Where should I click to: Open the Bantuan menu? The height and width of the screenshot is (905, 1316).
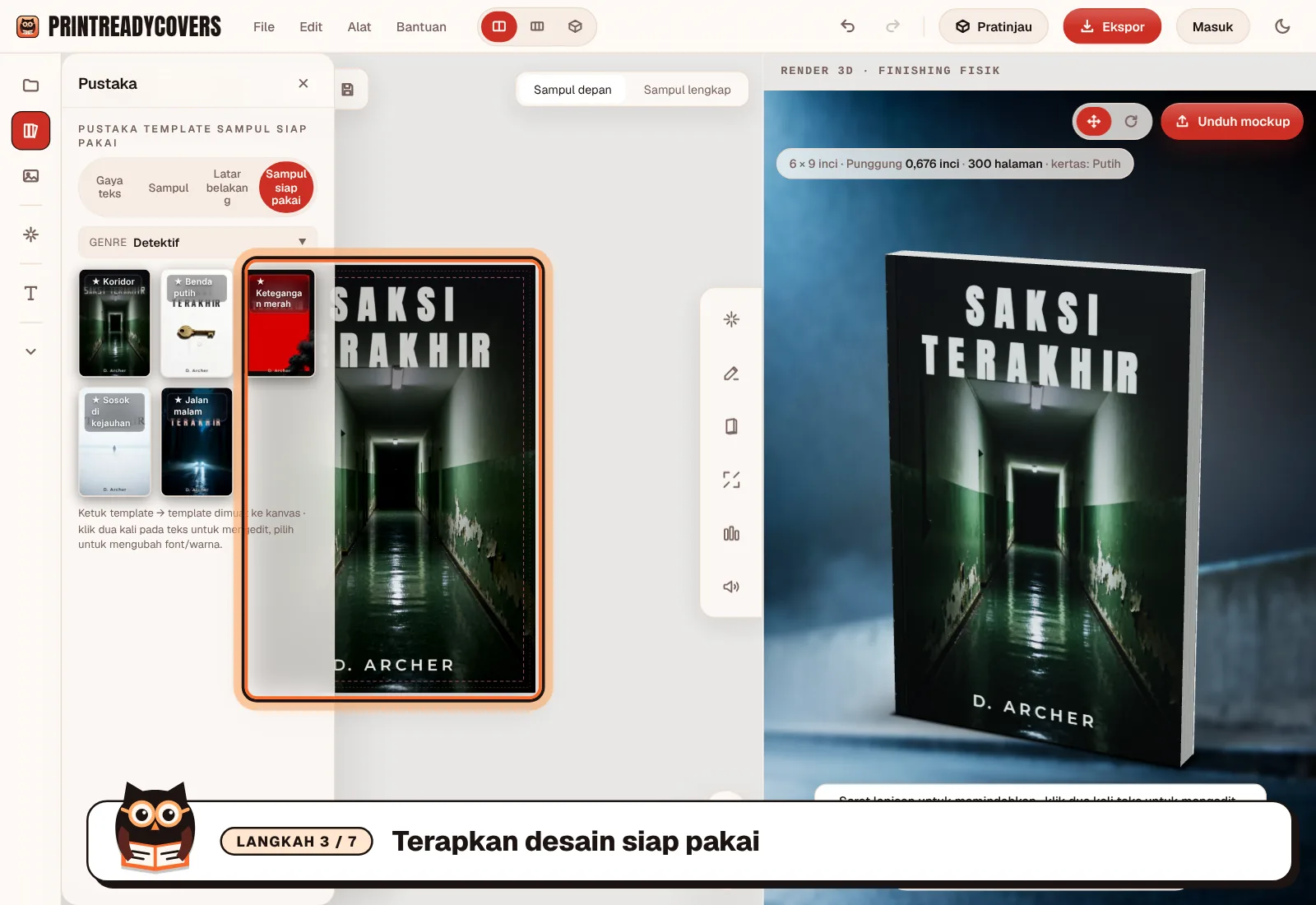421,26
